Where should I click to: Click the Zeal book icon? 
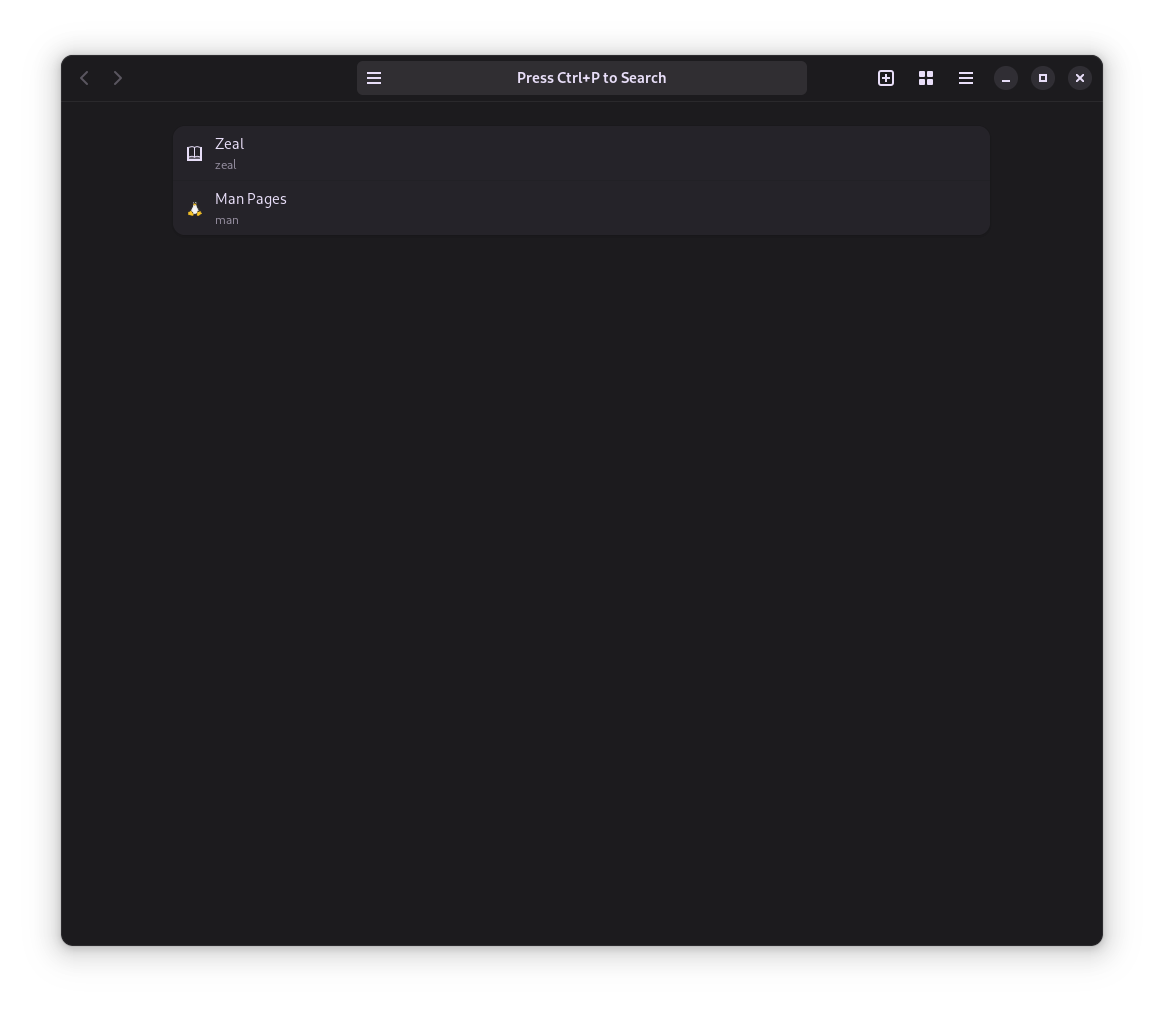point(194,154)
